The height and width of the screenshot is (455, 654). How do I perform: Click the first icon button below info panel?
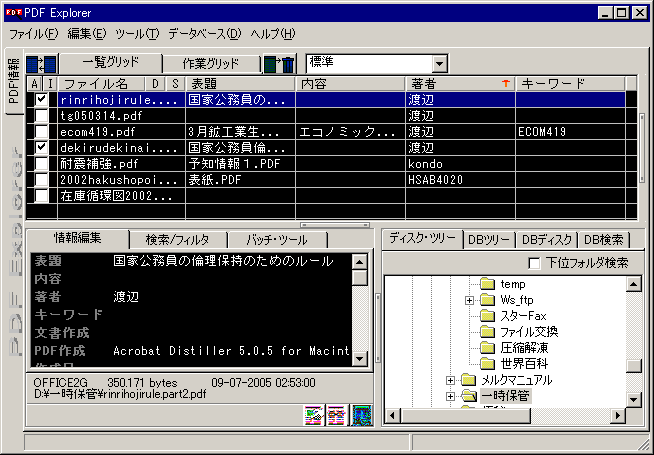tap(314, 413)
